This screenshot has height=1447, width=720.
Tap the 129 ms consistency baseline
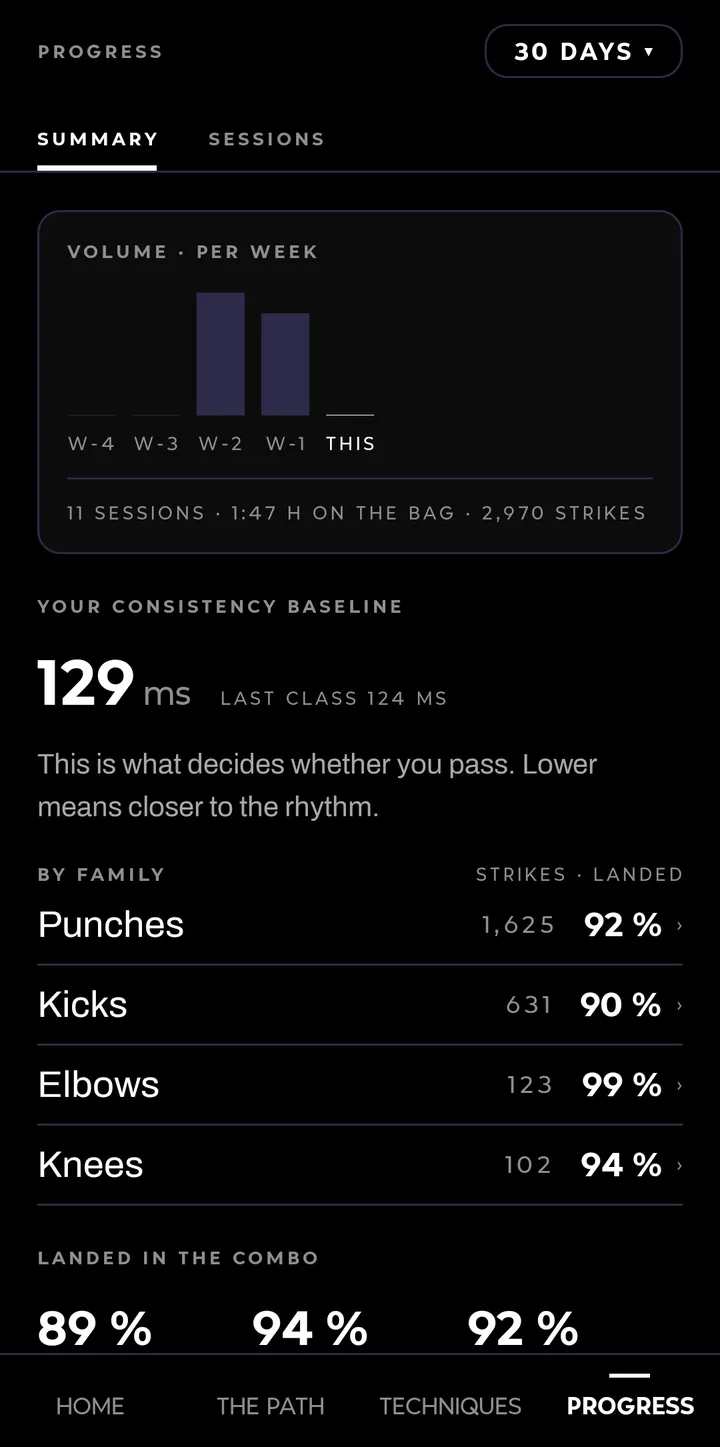[114, 684]
